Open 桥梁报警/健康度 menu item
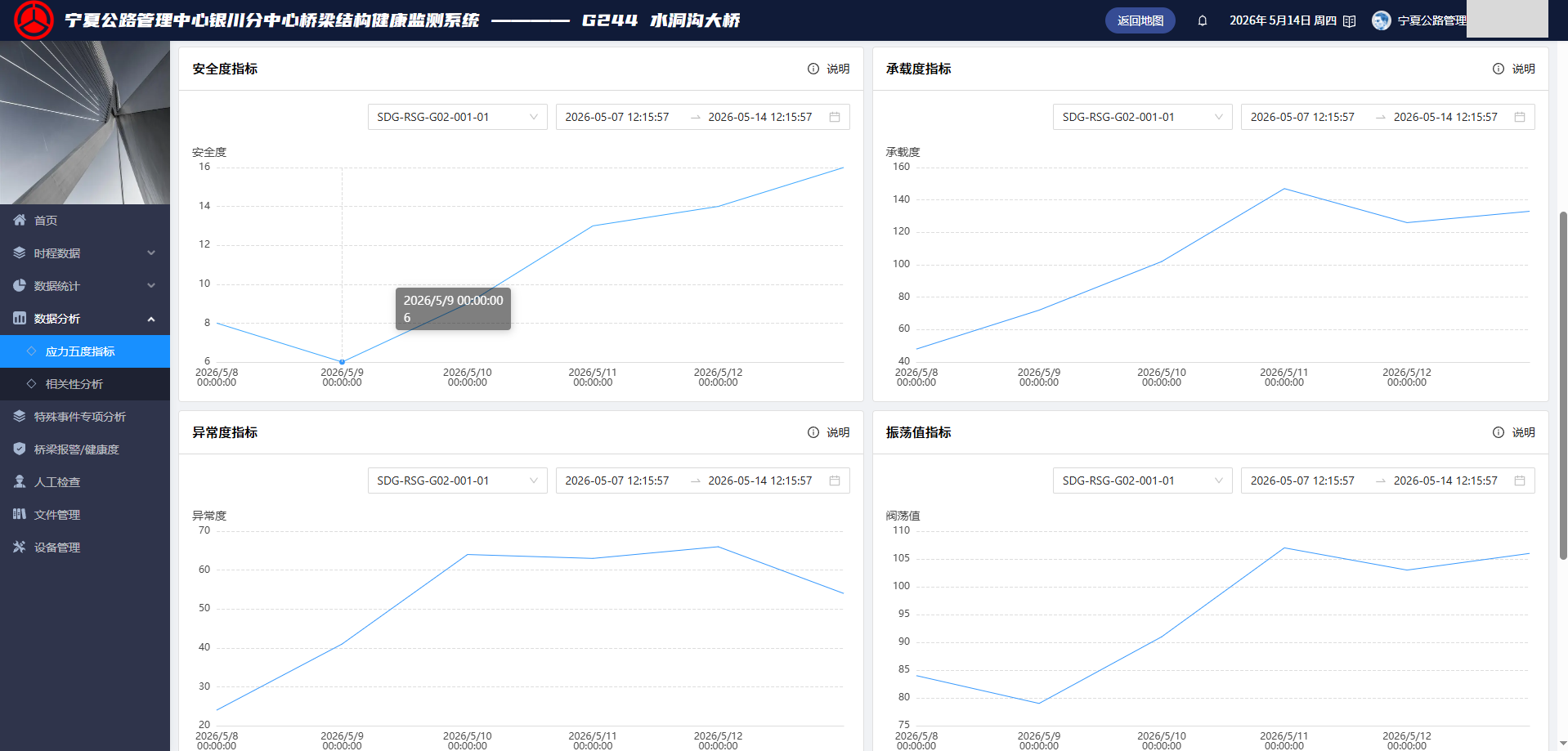 point(85,449)
